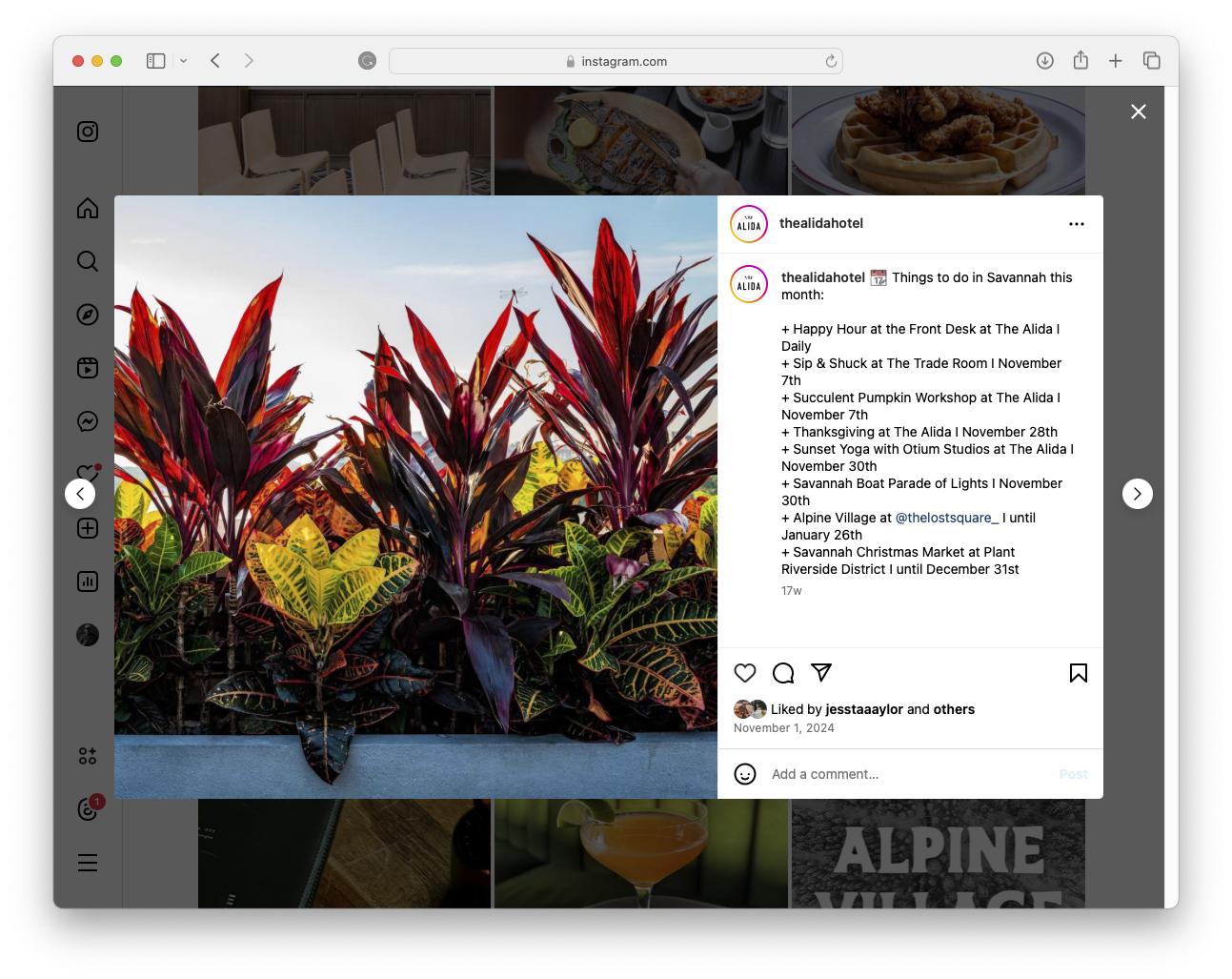Open Instagram logo home link
This screenshot has height=979, width=1232.
point(88,132)
